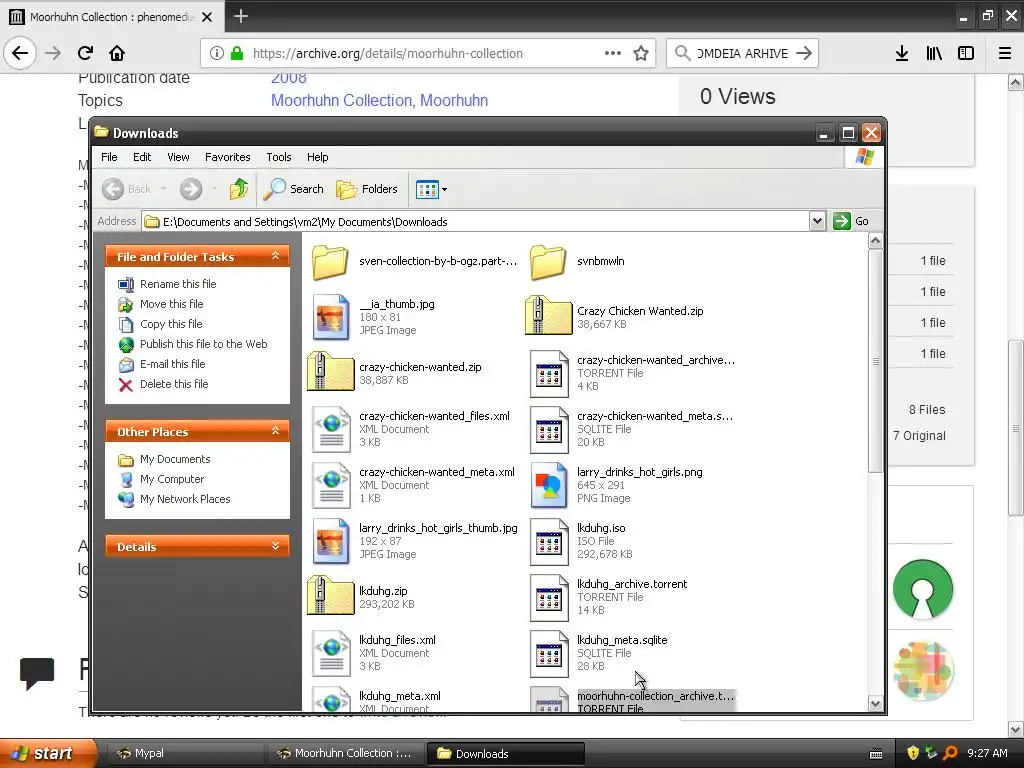This screenshot has width=1024, height=768.
Task: Select crazy-chicken-wanted_meta.xml icon
Action: [330, 485]
